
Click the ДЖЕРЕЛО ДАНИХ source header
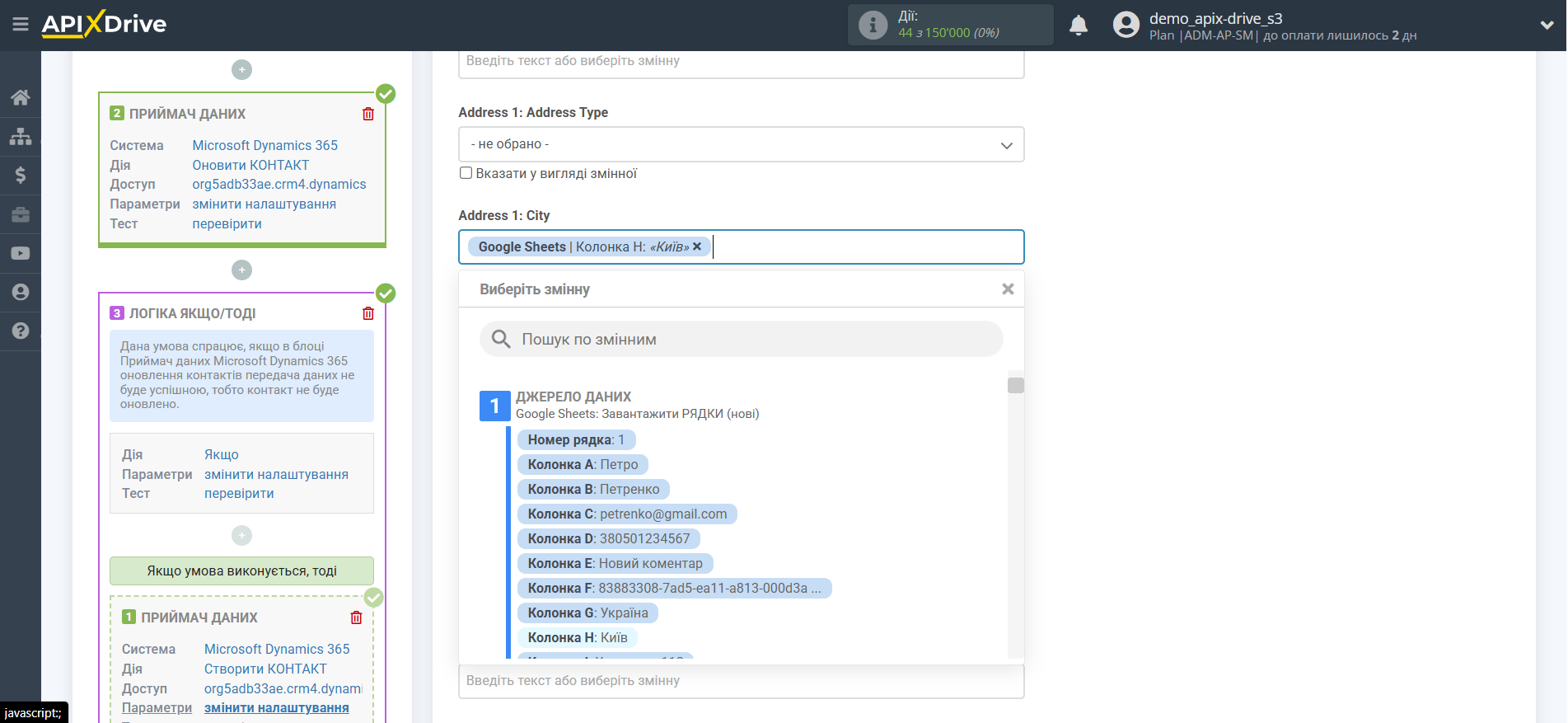(x=573, y=397)
